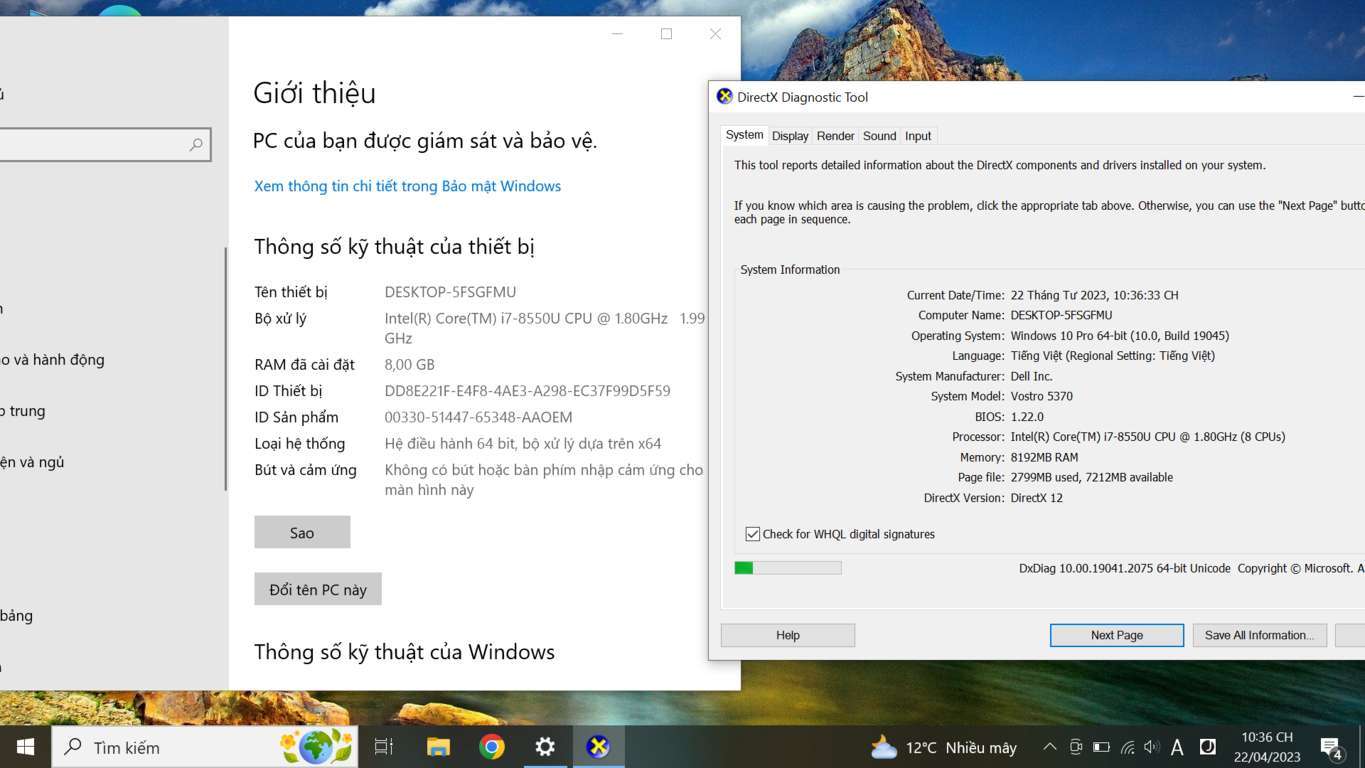The width and height of the screenshot is (1365, 768).
Task: Click the System Manufacturer value Dell Inc.
Action: click(x=1031, y=376)
